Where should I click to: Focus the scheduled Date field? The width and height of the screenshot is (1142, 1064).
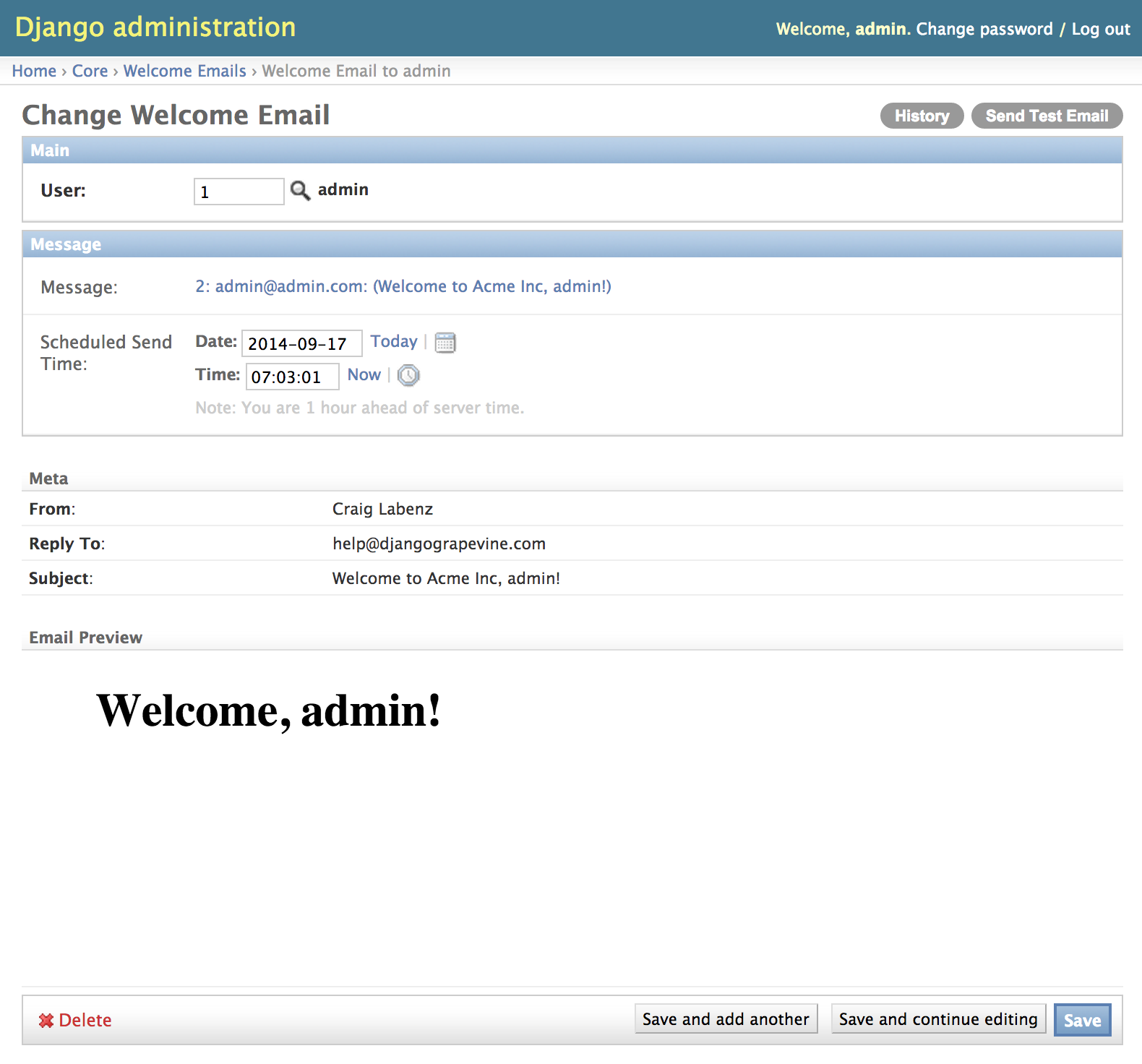tap(301, 343)
